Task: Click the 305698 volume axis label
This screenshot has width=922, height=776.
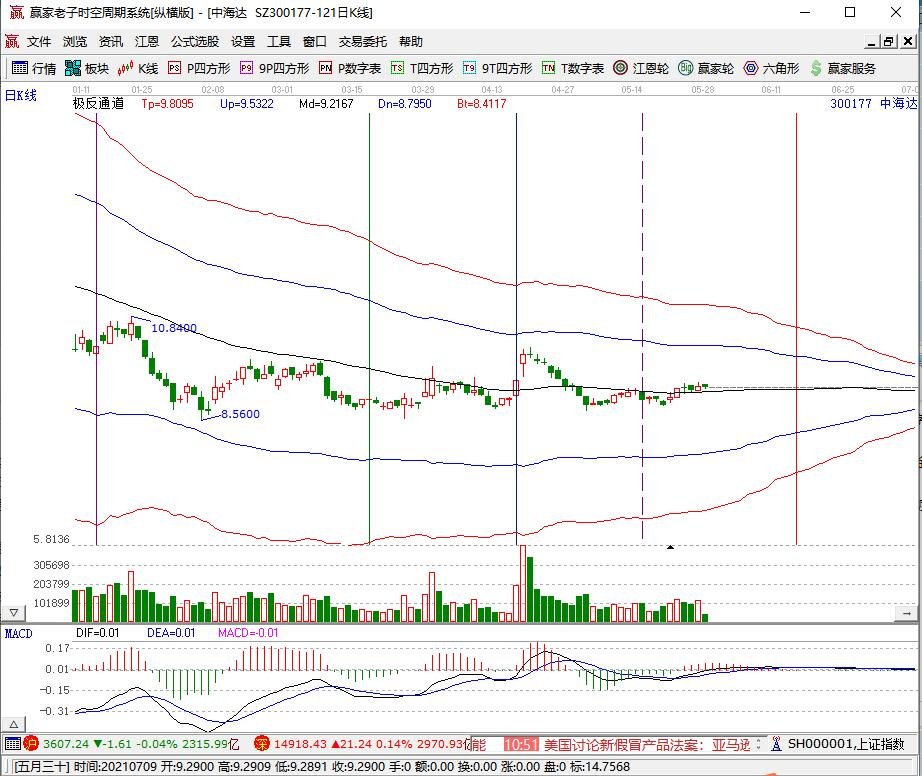Action: tap(51, 565)
